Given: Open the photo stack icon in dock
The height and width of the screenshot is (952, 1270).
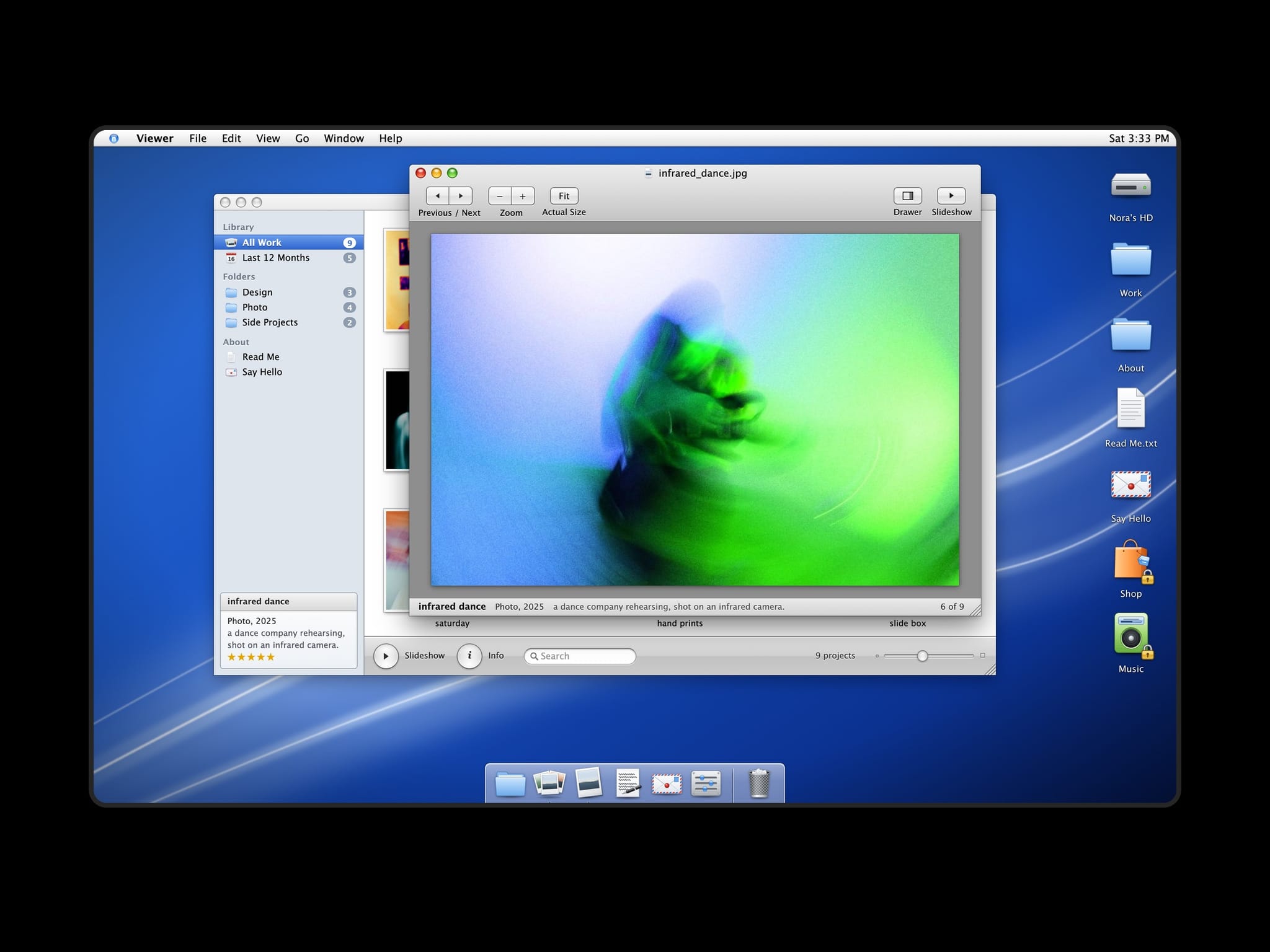Looking at the screenshot, I should (x=549, y=783).
